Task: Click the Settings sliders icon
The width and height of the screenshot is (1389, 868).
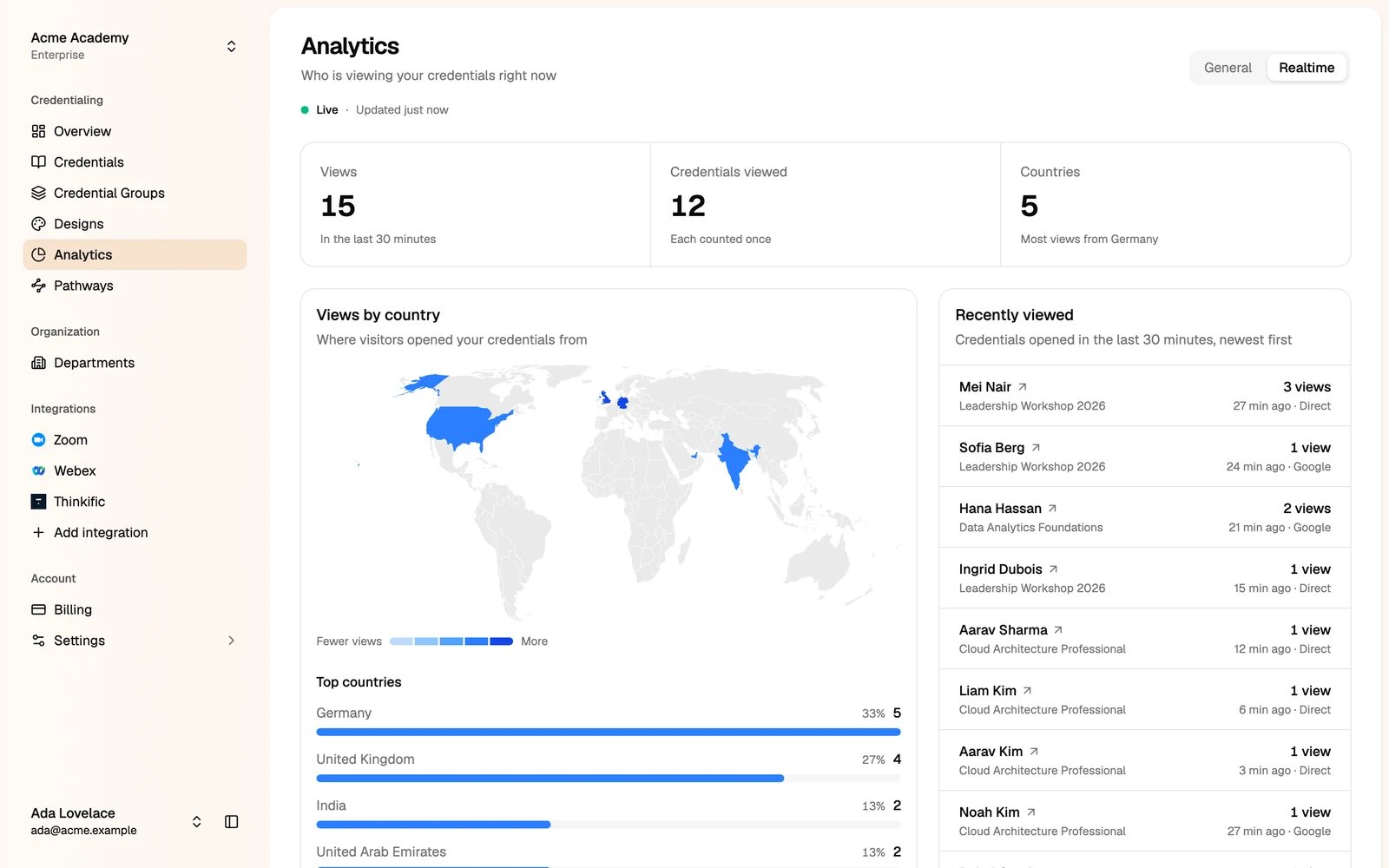Action: coord(38,641)
